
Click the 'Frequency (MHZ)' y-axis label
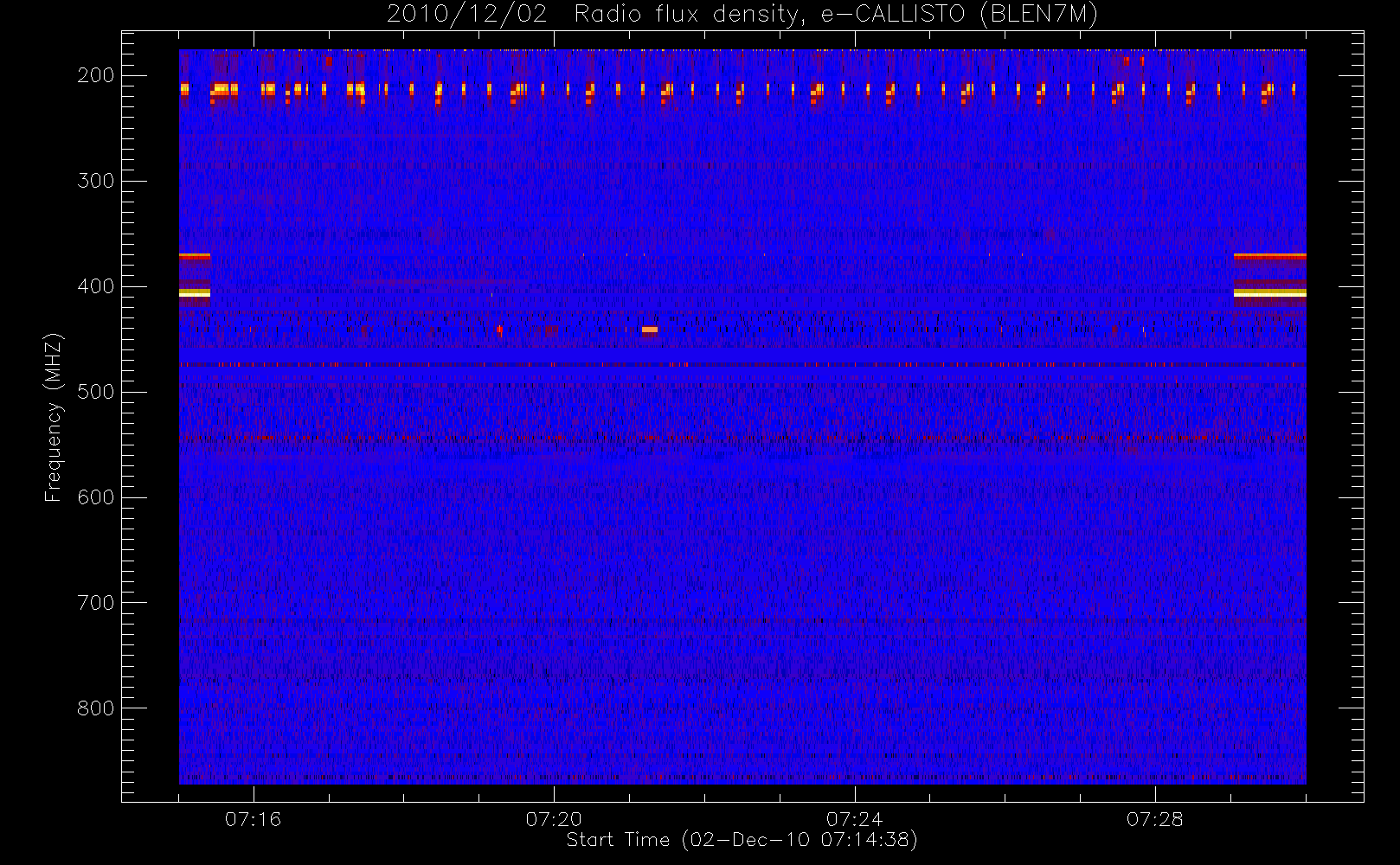(x=54, y=417)
